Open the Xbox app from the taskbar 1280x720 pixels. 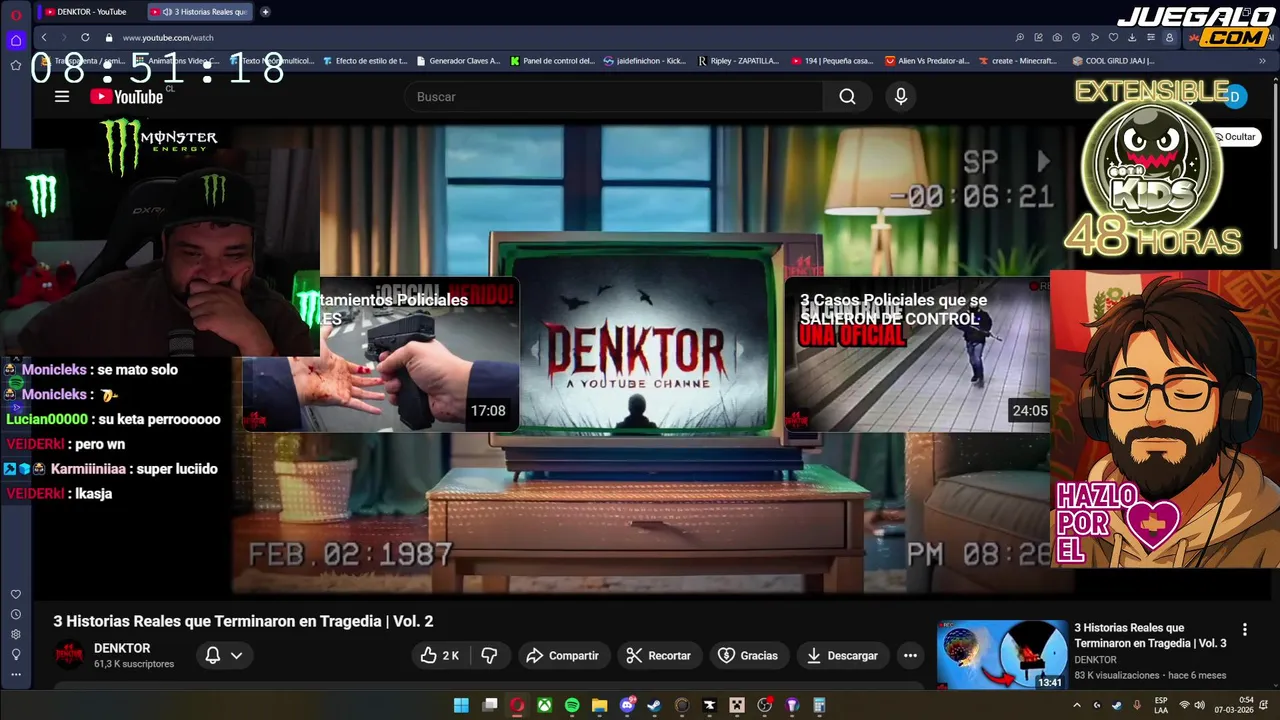point(544,705)
